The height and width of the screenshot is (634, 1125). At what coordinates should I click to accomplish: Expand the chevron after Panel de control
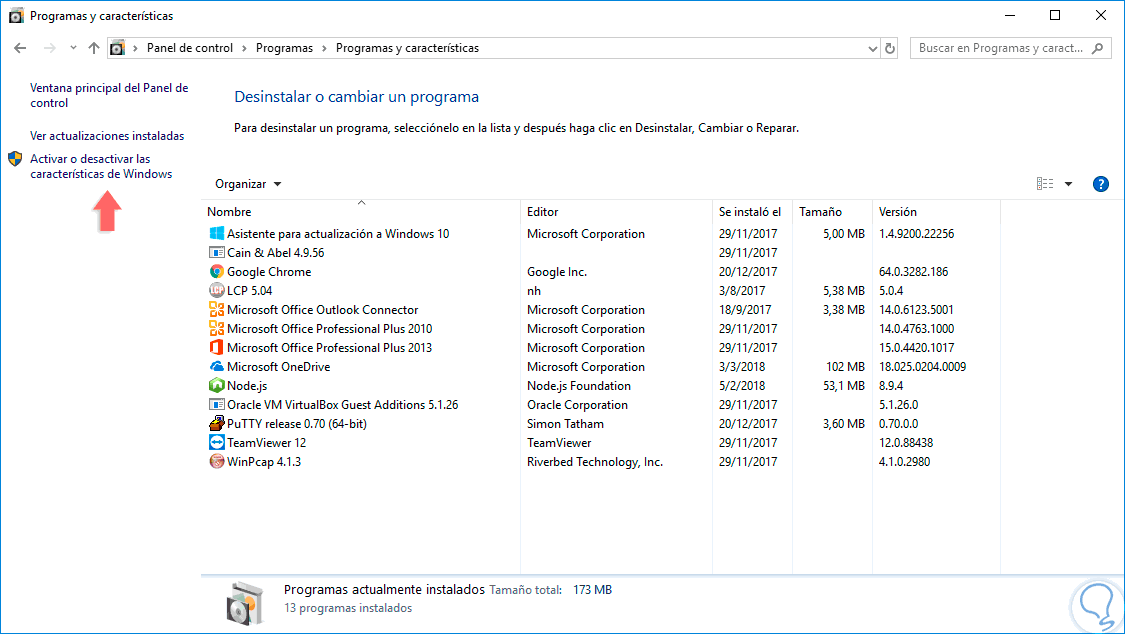(244, 48)
